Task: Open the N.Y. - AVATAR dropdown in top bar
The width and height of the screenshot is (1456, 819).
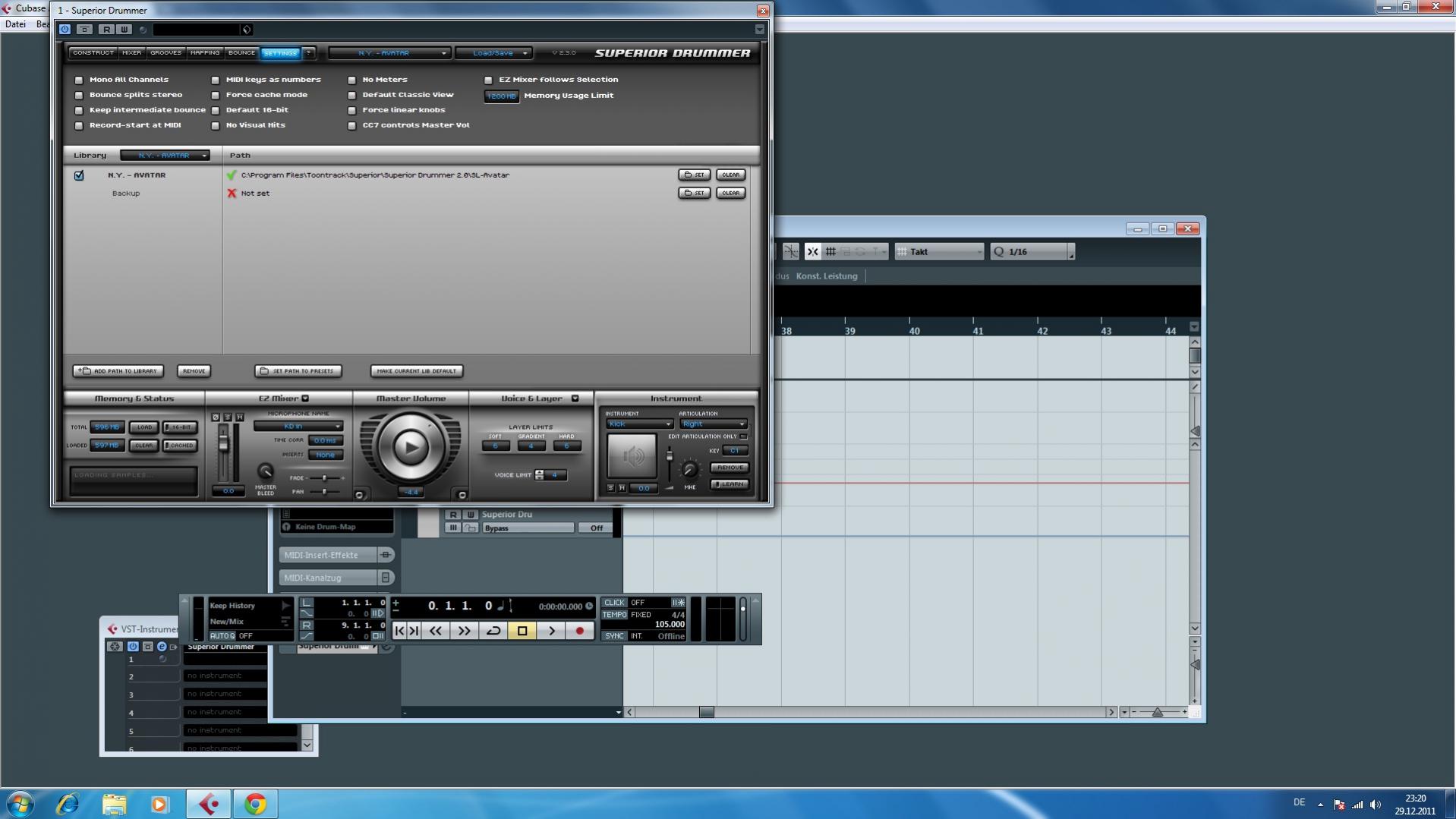Action: [x=389, y=53]
